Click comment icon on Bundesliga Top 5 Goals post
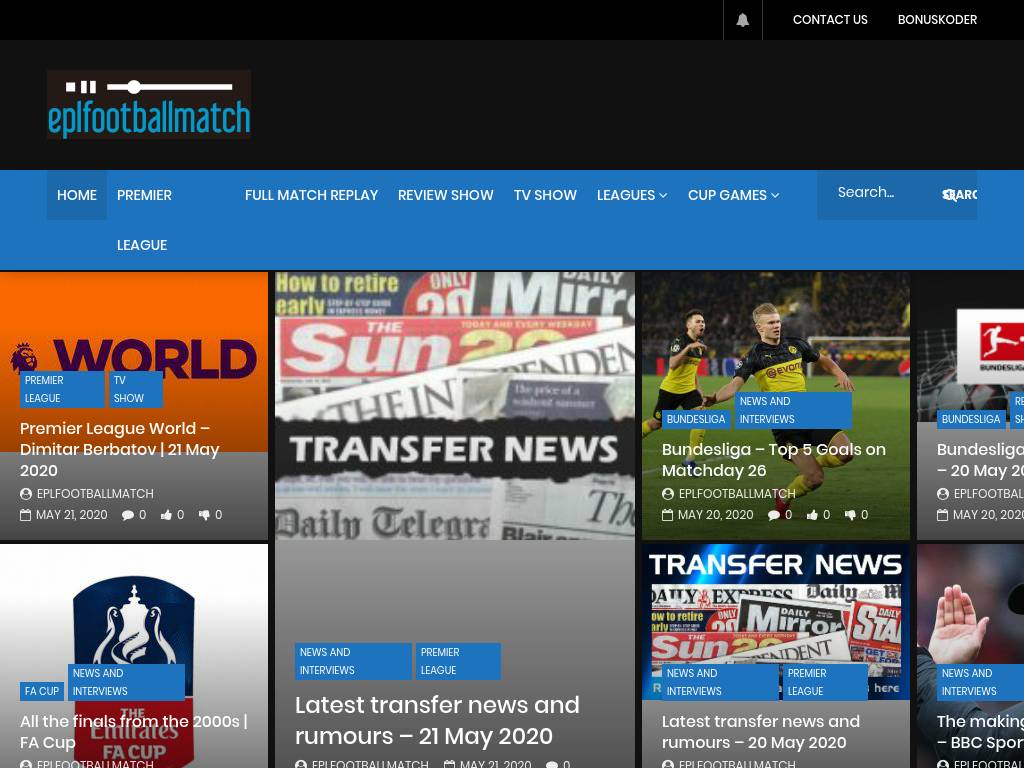Image resolution: width=1024 pixels, height=768 pixels. (773, 515)
